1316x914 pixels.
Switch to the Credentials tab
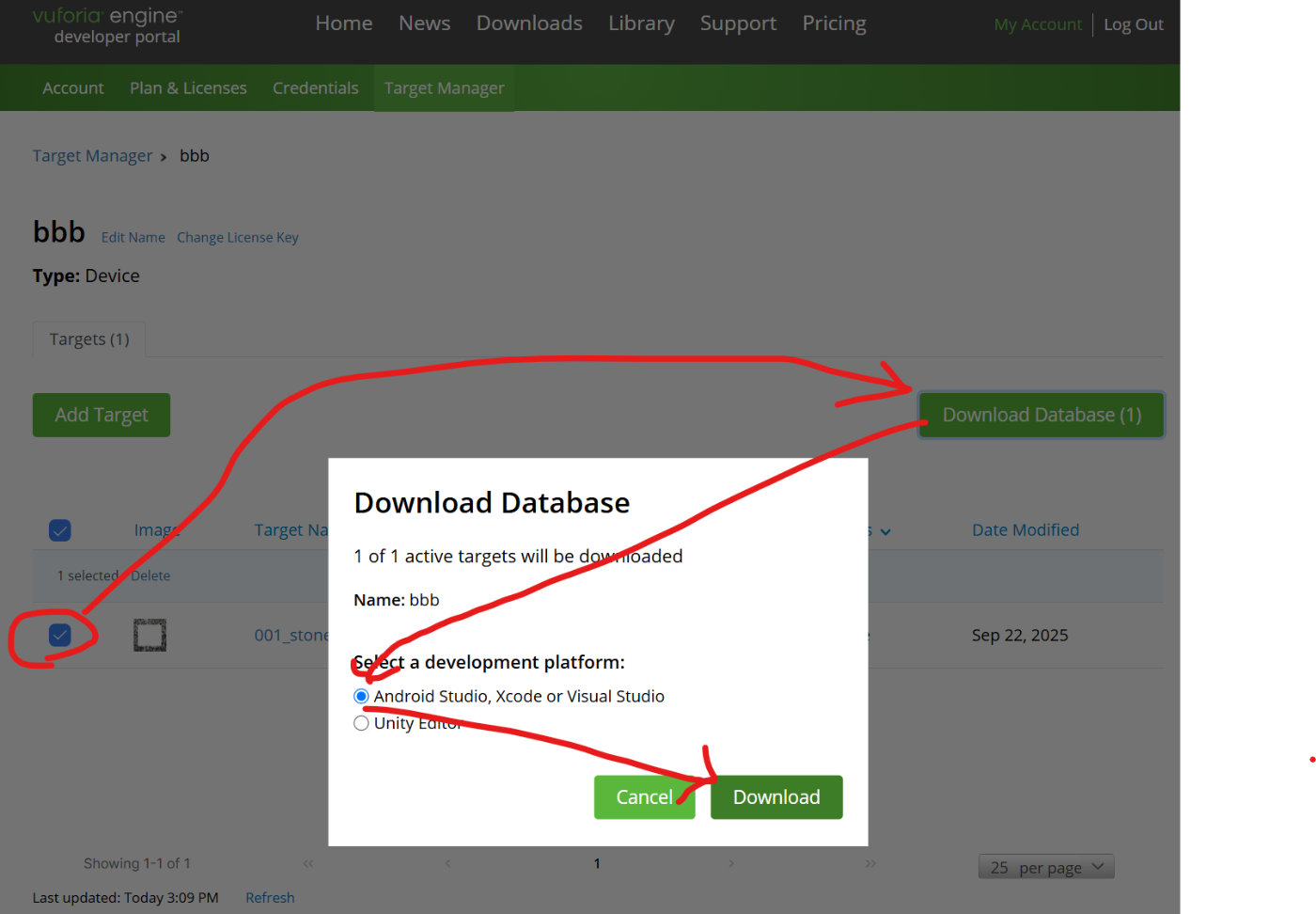point(316,88)
